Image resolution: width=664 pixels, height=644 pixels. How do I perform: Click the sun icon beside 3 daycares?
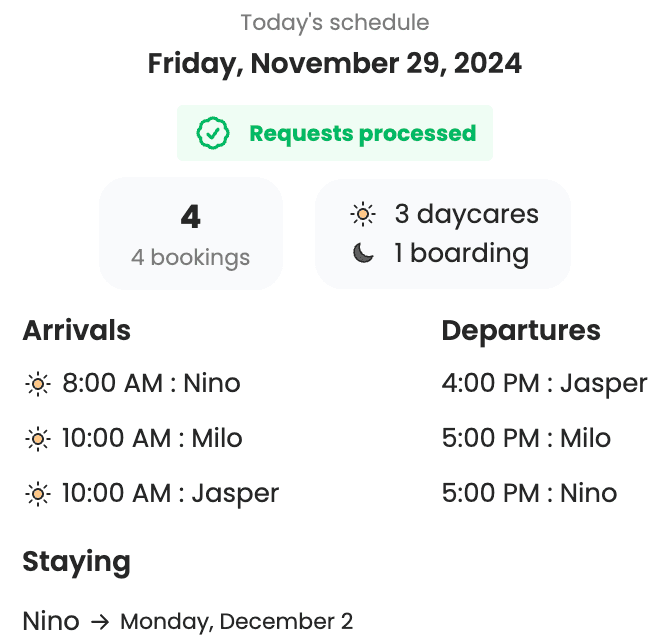point(363,214)
